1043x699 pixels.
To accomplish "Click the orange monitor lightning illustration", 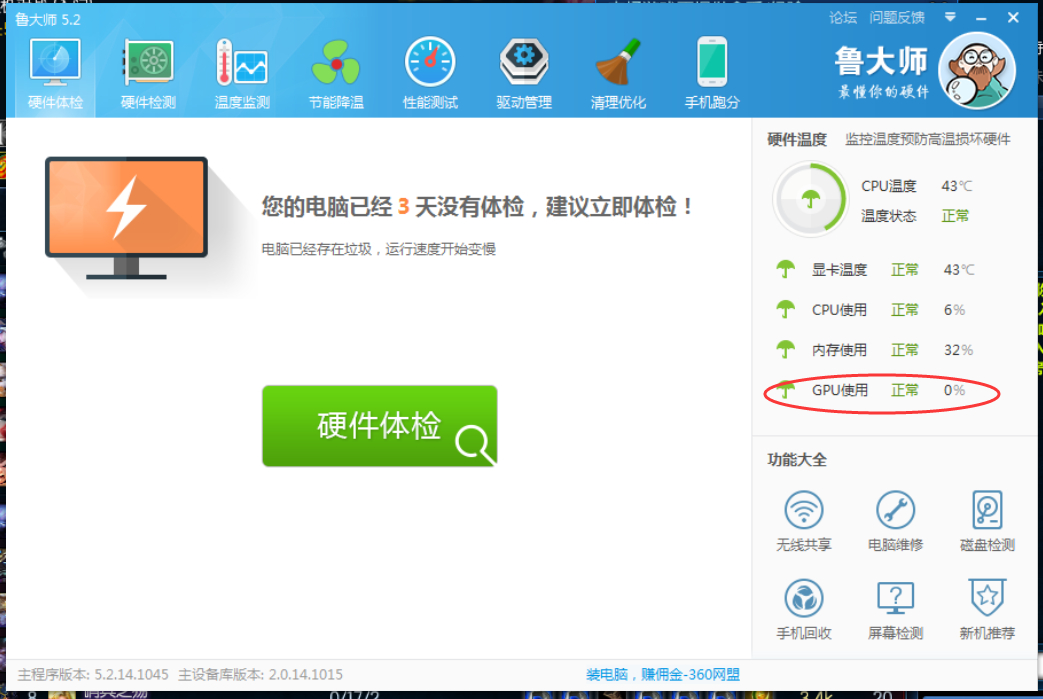I will 126,218.
